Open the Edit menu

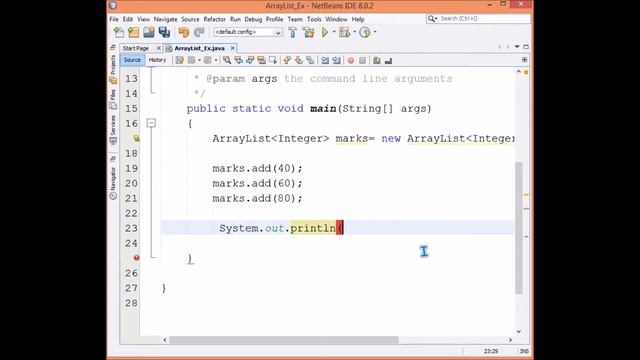click(x=128, y=19)
